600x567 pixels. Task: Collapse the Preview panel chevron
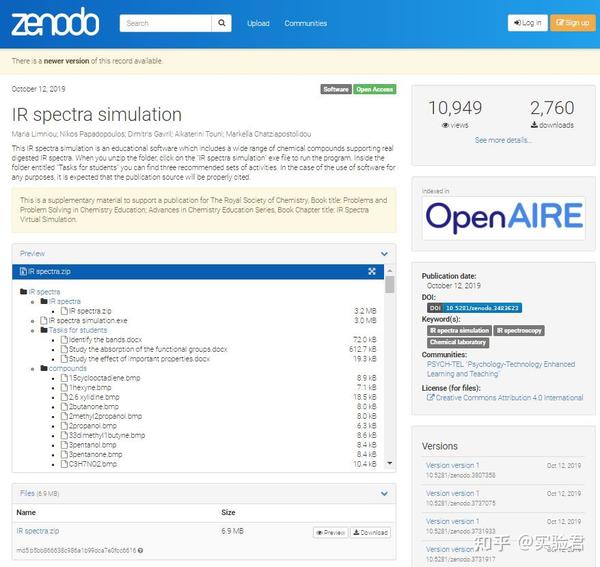pos(384,254)
